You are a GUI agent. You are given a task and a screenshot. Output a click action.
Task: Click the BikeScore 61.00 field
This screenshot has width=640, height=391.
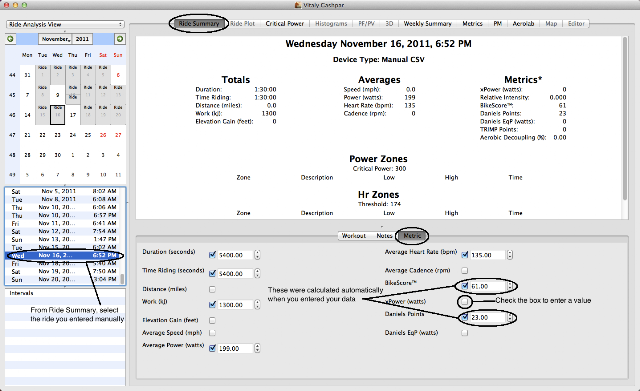pos(488,286)
